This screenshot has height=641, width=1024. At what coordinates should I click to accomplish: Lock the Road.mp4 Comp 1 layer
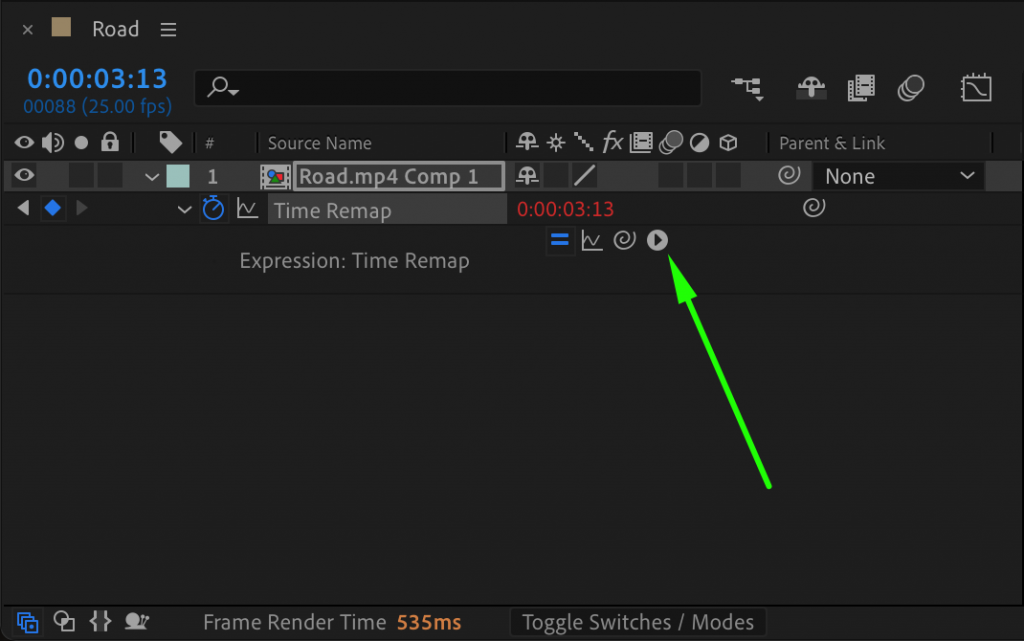coord(108,176)
